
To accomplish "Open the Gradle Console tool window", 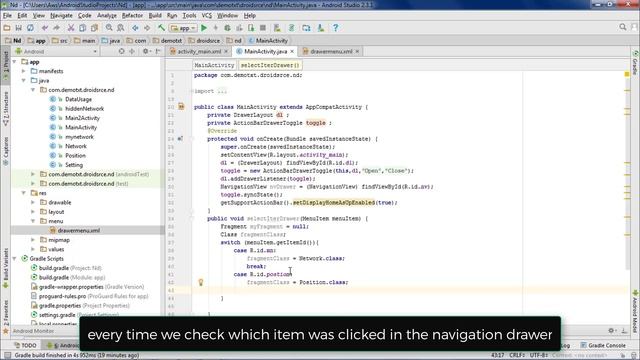I will 603,345.
